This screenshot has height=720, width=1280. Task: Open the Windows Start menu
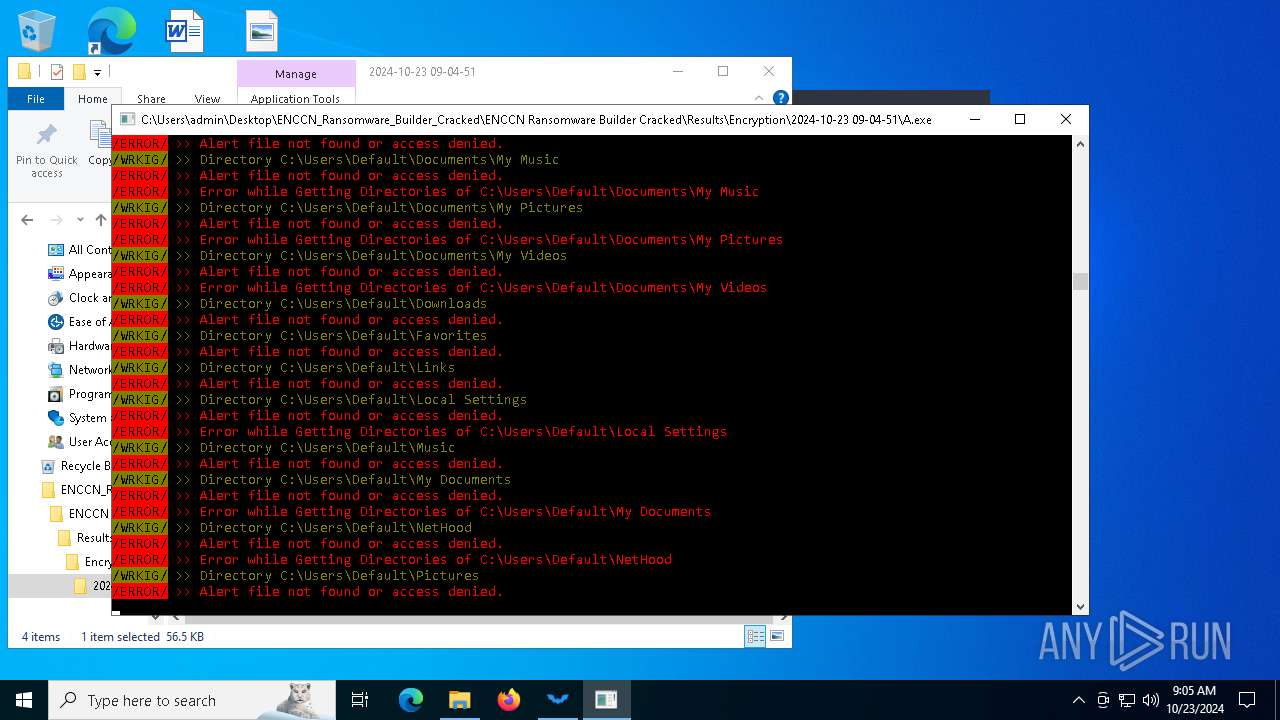click(24, 700)
